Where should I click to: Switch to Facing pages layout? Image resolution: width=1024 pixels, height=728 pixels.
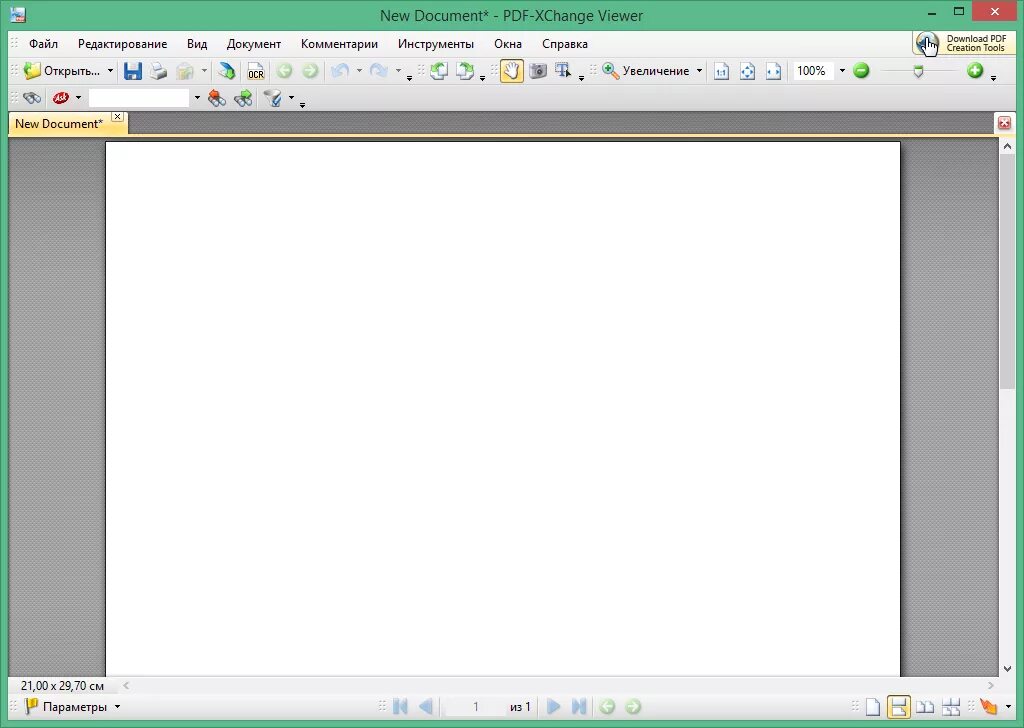[x=925, y=706]
